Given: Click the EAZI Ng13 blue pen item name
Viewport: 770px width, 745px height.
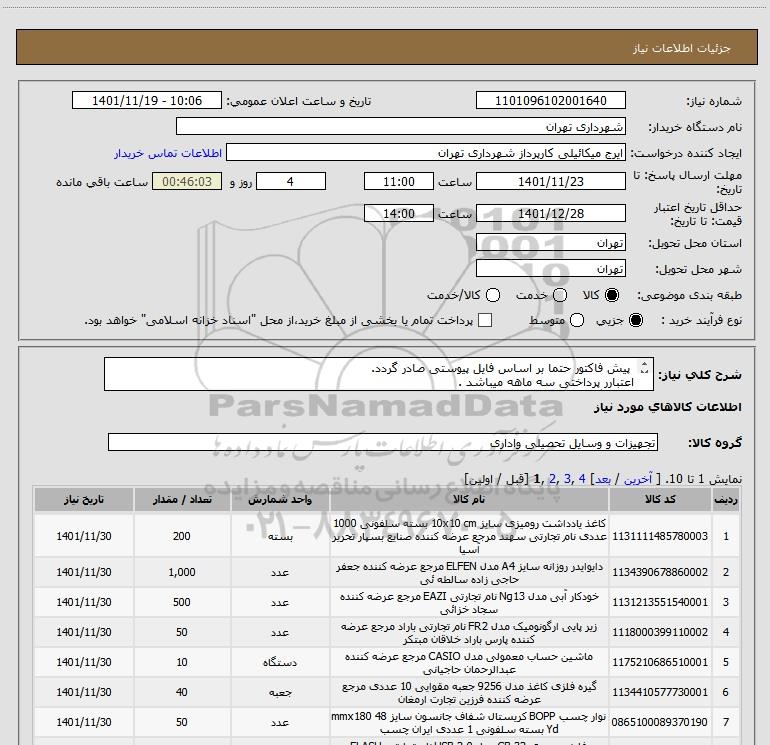Looking at the screenshot, I should coord(469,603).
